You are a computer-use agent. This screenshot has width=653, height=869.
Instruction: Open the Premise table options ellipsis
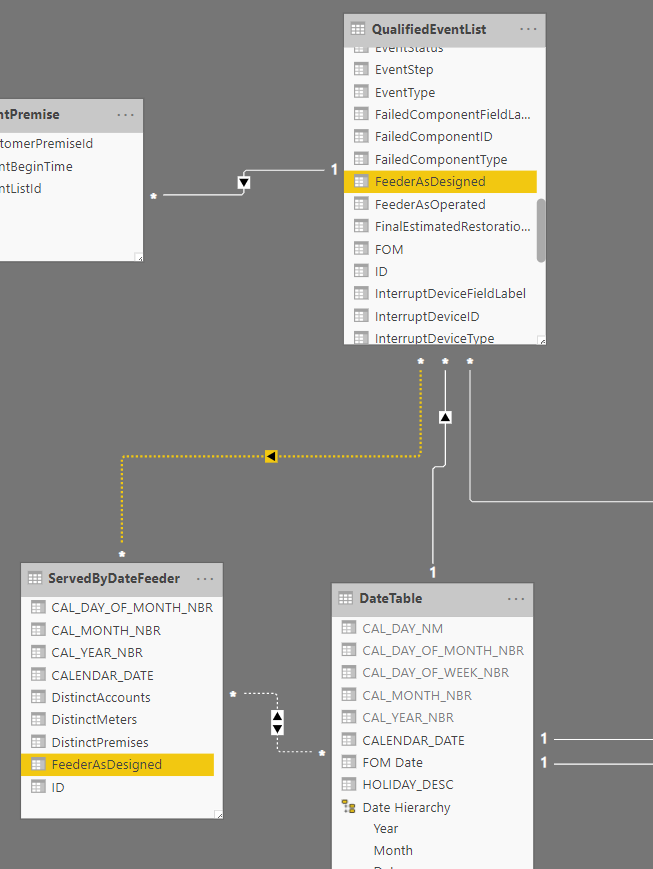125,115
